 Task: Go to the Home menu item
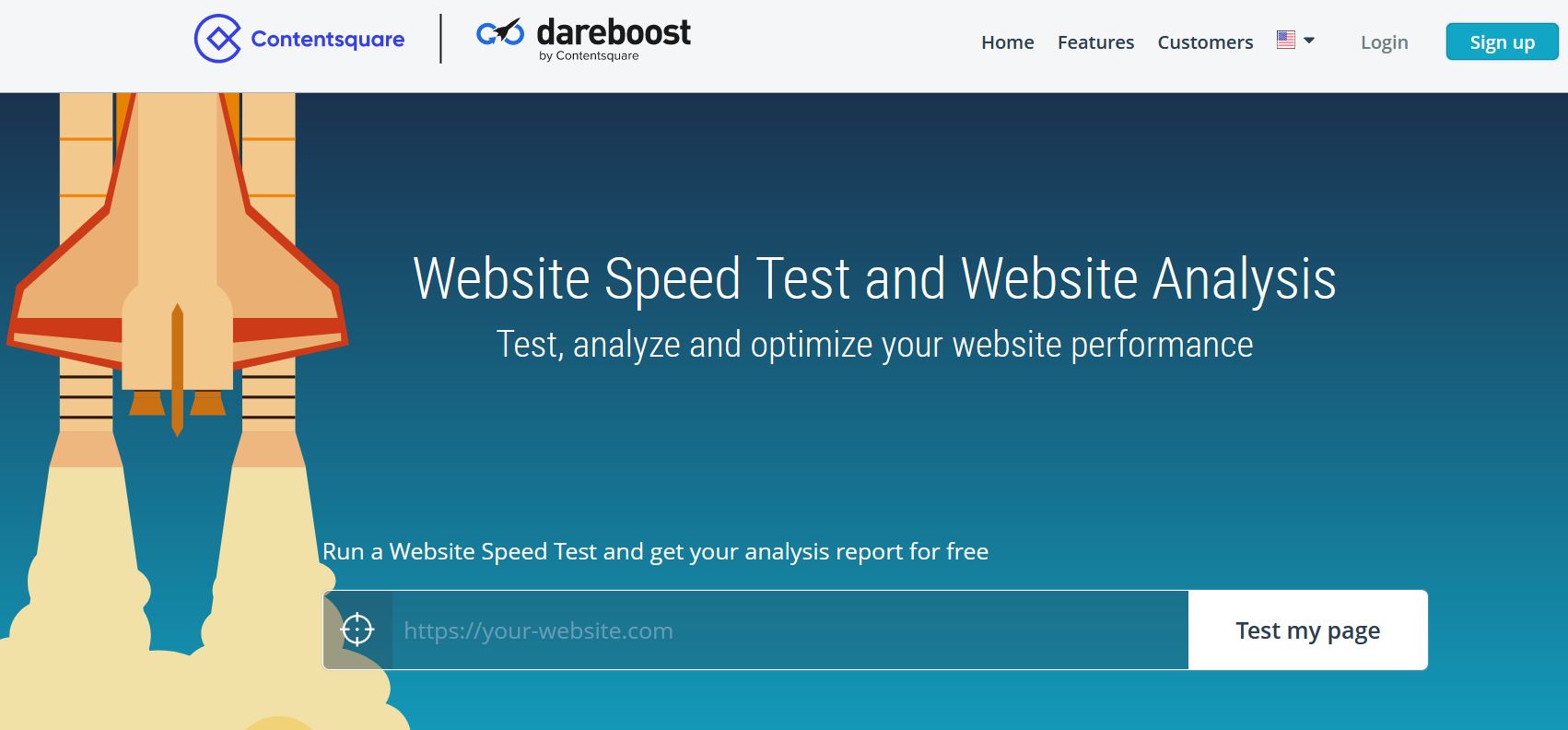click(1007, 42)
